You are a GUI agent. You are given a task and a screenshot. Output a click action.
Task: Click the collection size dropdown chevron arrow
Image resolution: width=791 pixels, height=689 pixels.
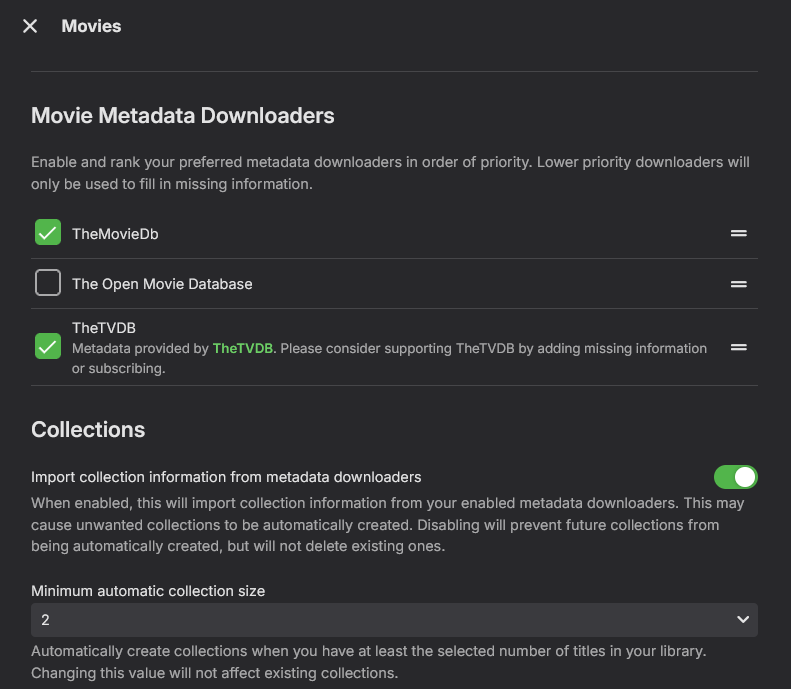coord(743,620)
